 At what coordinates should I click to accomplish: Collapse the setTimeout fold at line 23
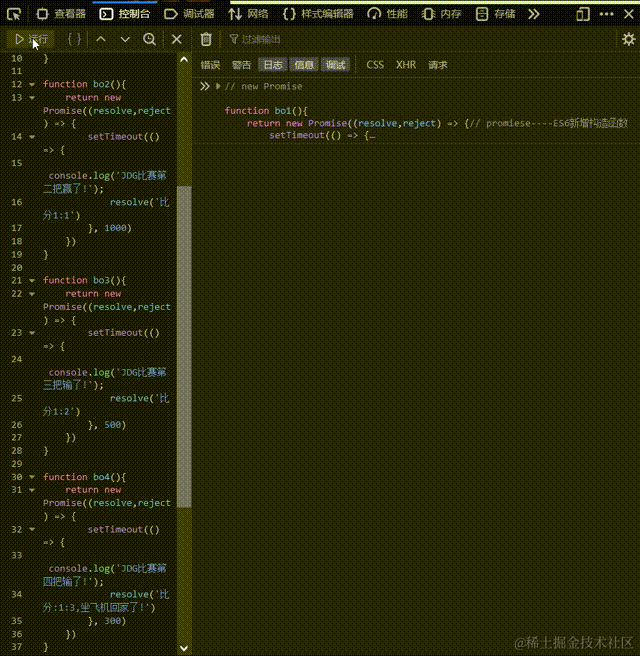tap(32, 333)
